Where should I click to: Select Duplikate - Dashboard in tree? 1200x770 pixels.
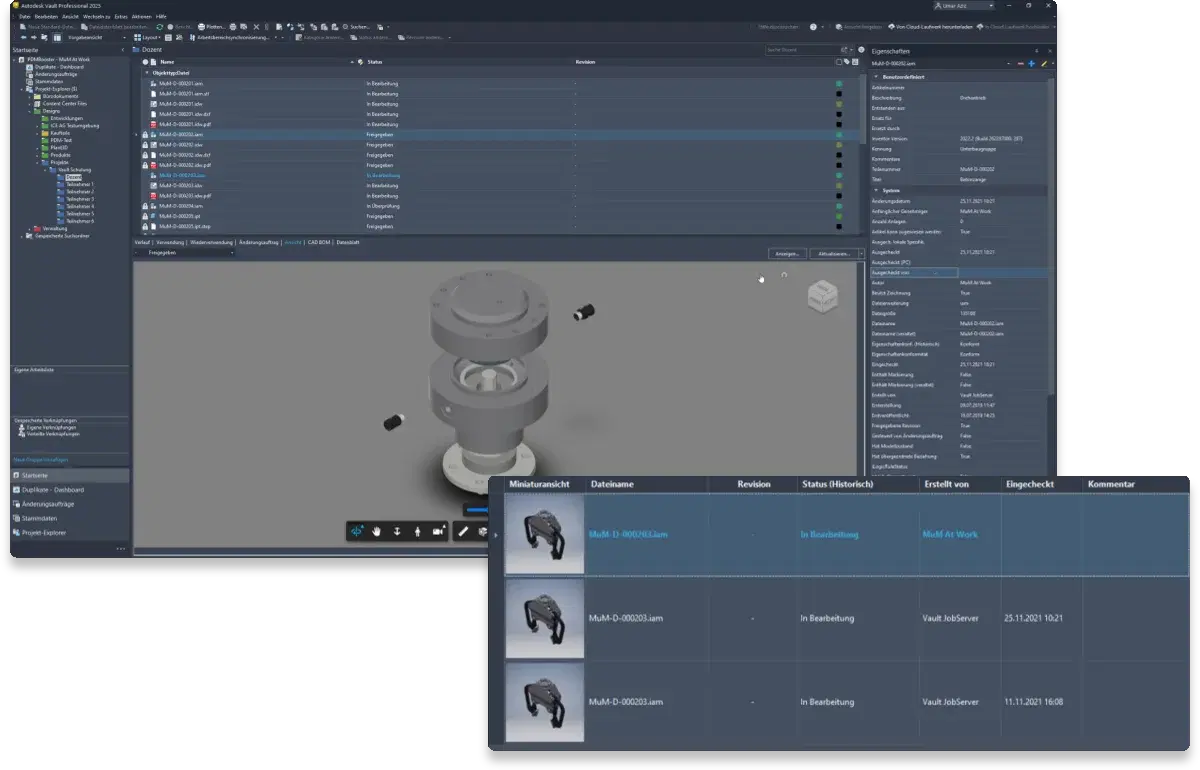[59, 67]
